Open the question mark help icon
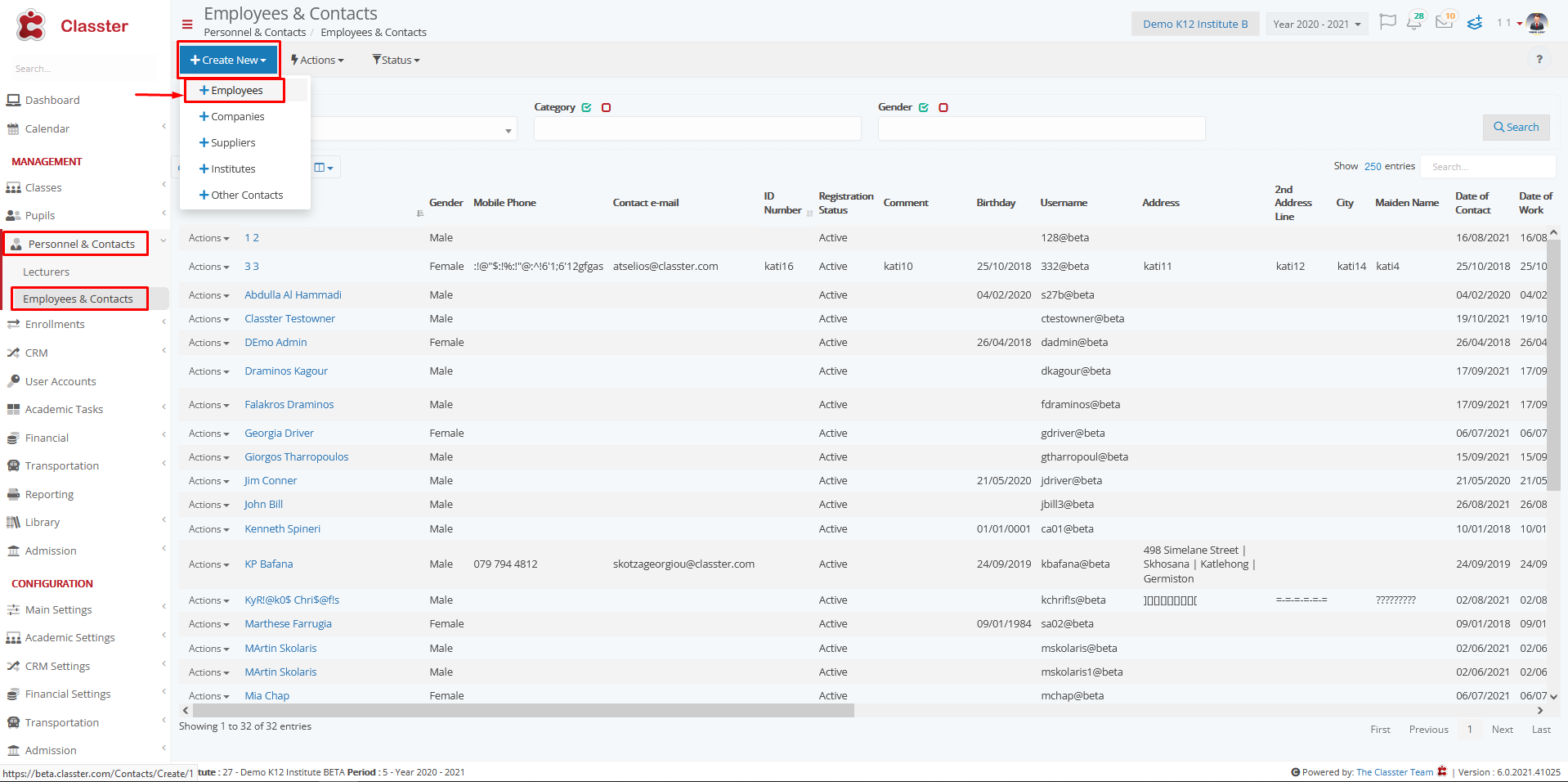Viewport: 1568px width, 782px height. 1539,59
